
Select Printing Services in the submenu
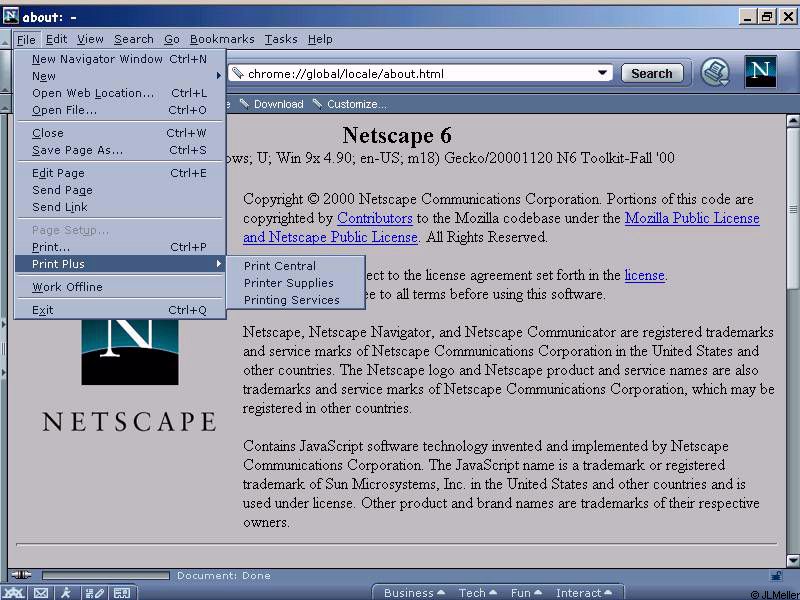click(x=296, y=300)
